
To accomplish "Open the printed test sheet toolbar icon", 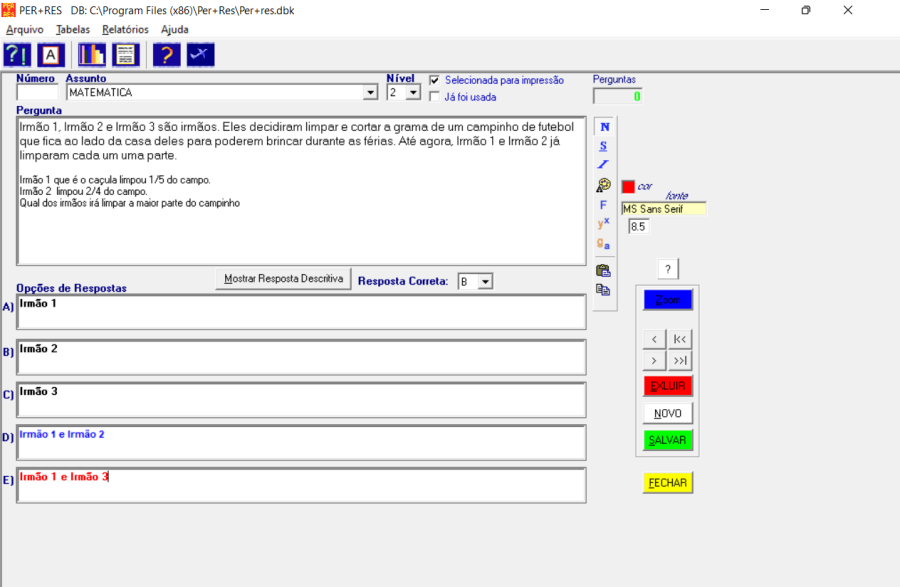I will tap(125, 55).
